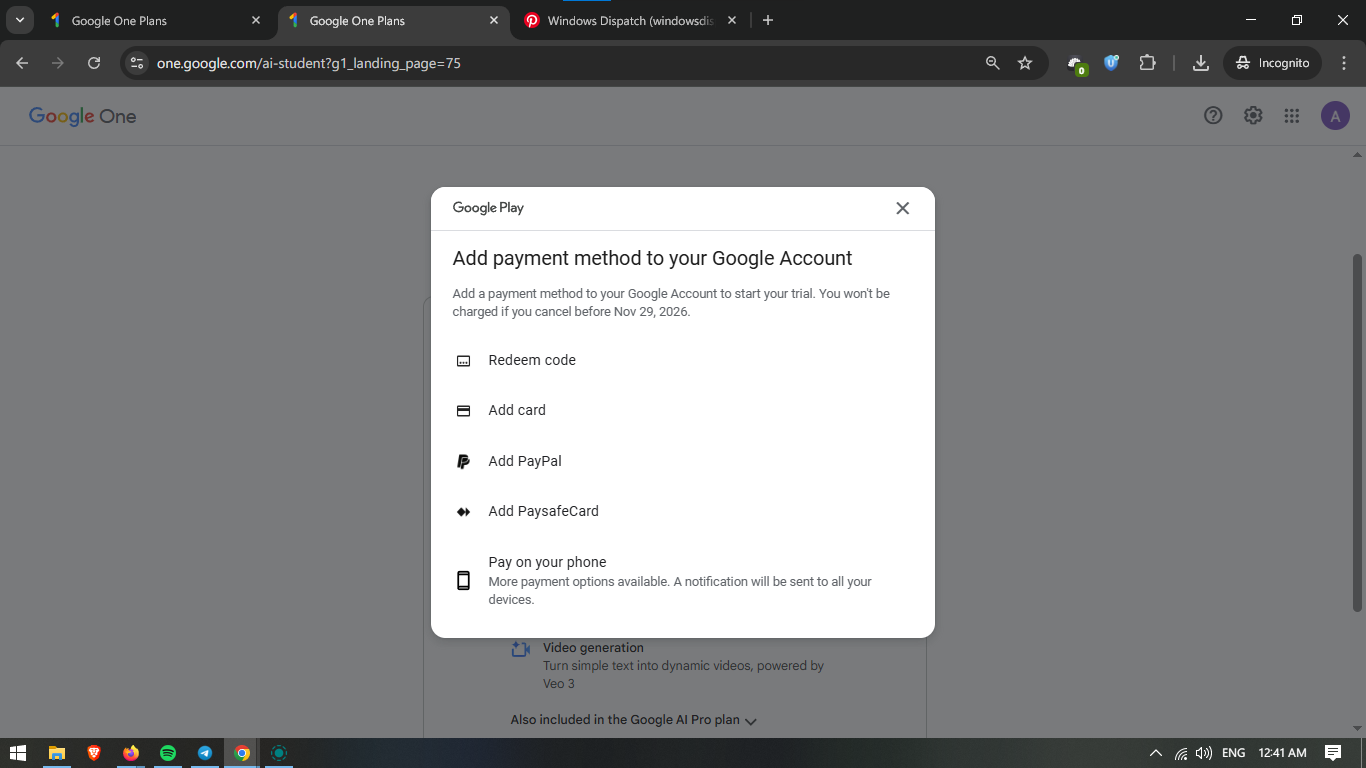Open Google One settings gear

pos(1253,116)
